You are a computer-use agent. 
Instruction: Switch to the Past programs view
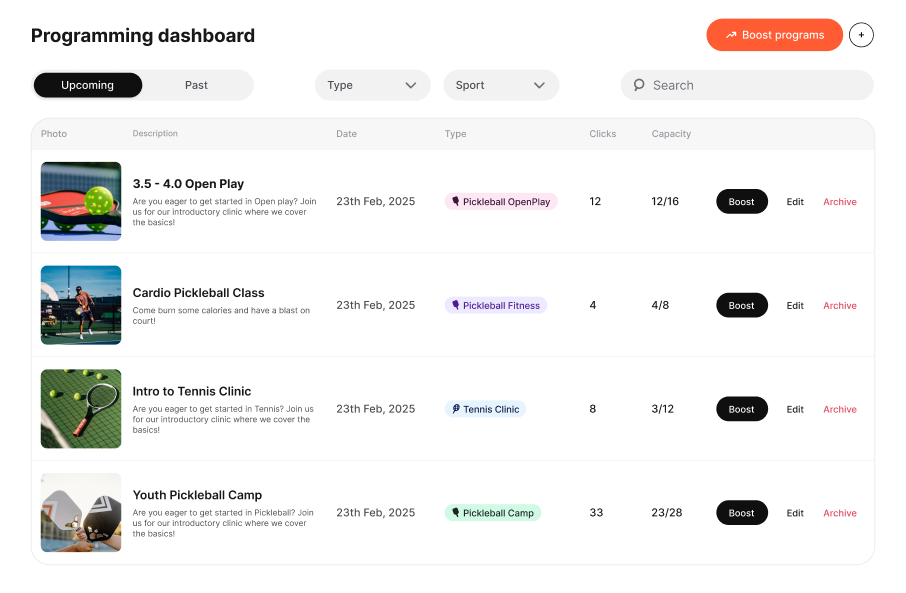[x=196, y=85]
